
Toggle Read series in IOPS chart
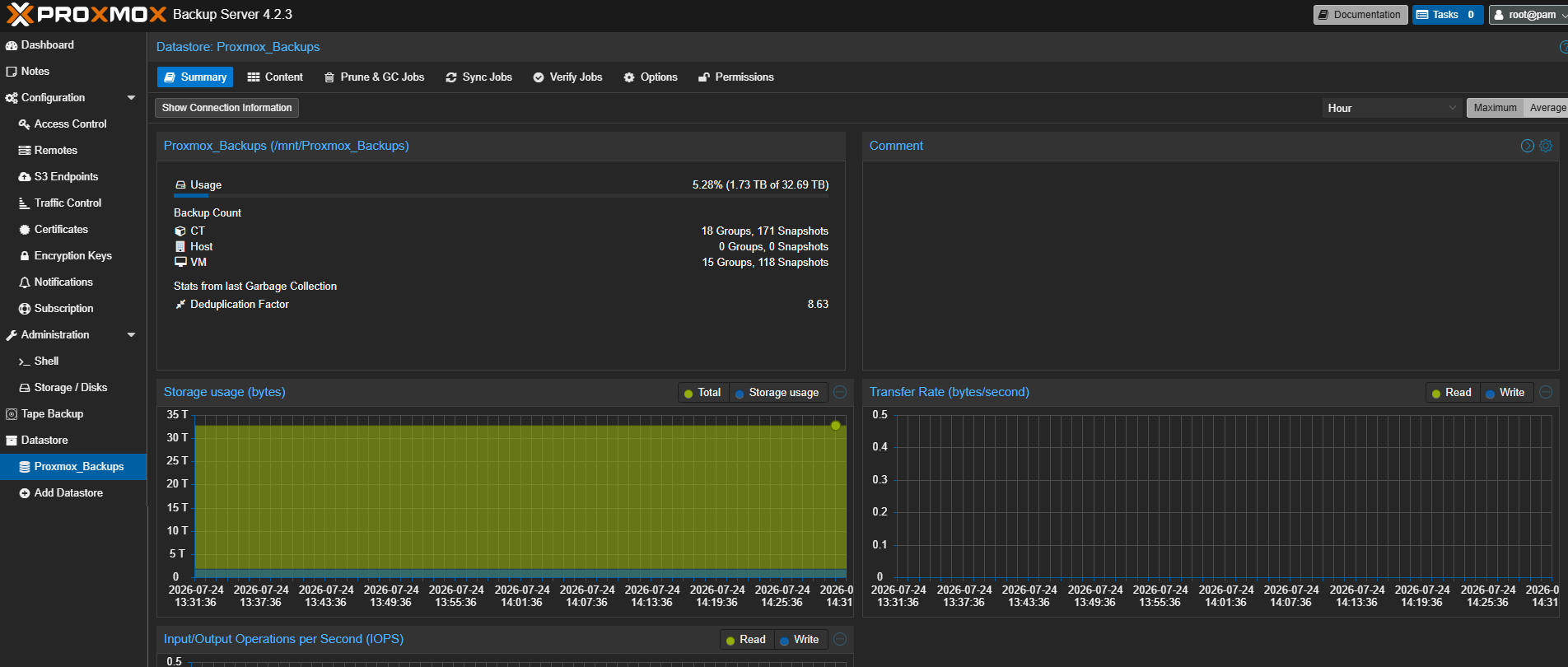point(746,640)
